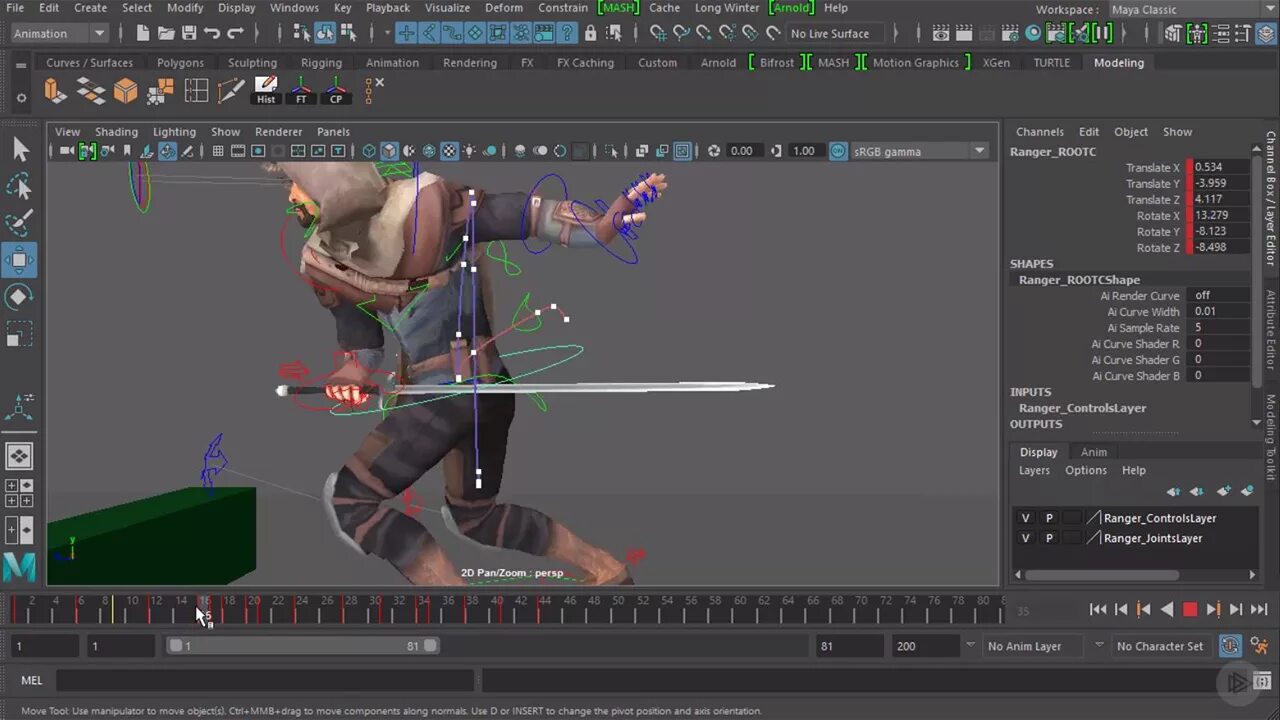The height and width of the screenshot is (720, 1280).
Task: Click the Redo arrow icon
Action: [235, 33]
